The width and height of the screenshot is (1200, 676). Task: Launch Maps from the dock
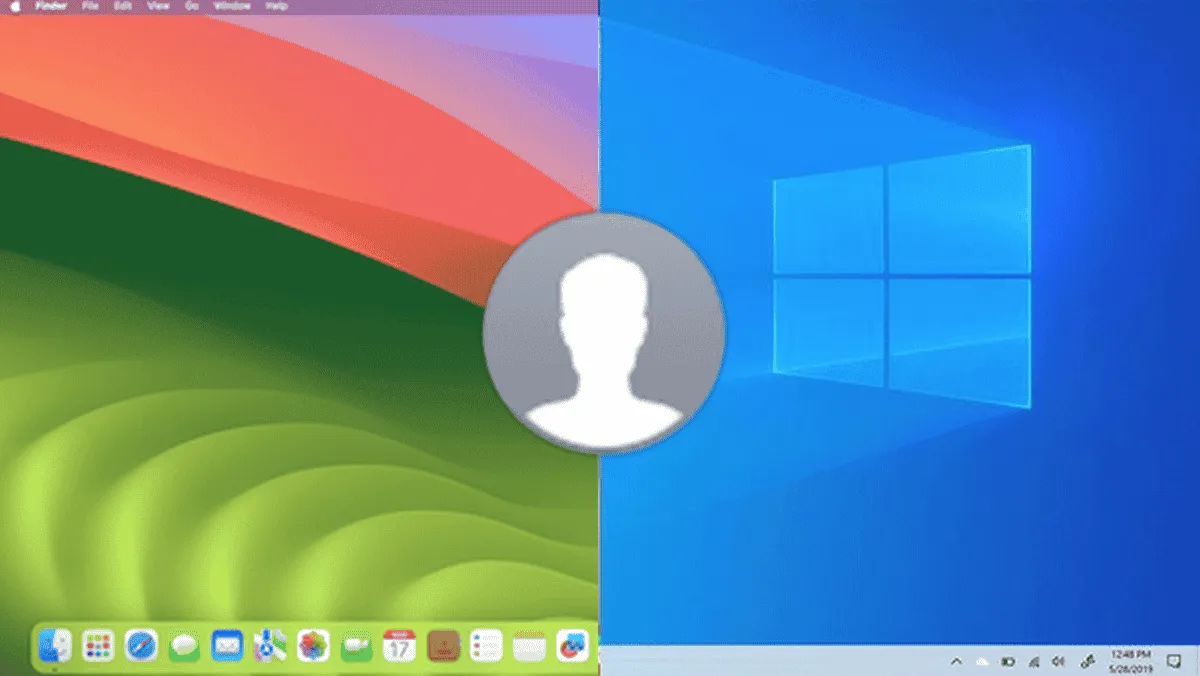(x=270, y=646)
